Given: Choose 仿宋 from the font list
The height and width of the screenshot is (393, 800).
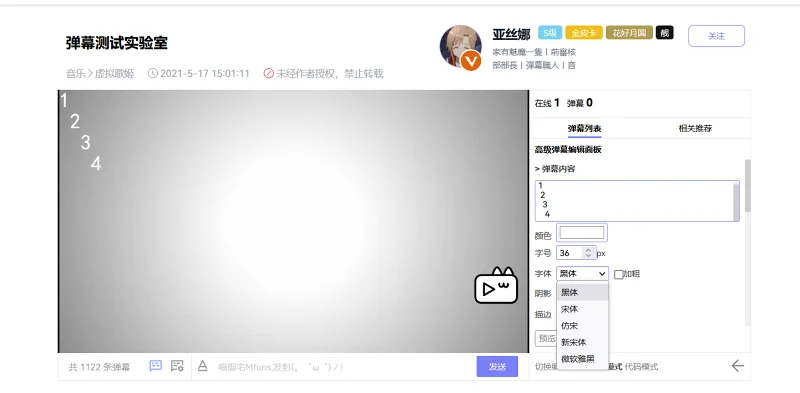Looking at the screenshot, I should [x=582, y=326].
